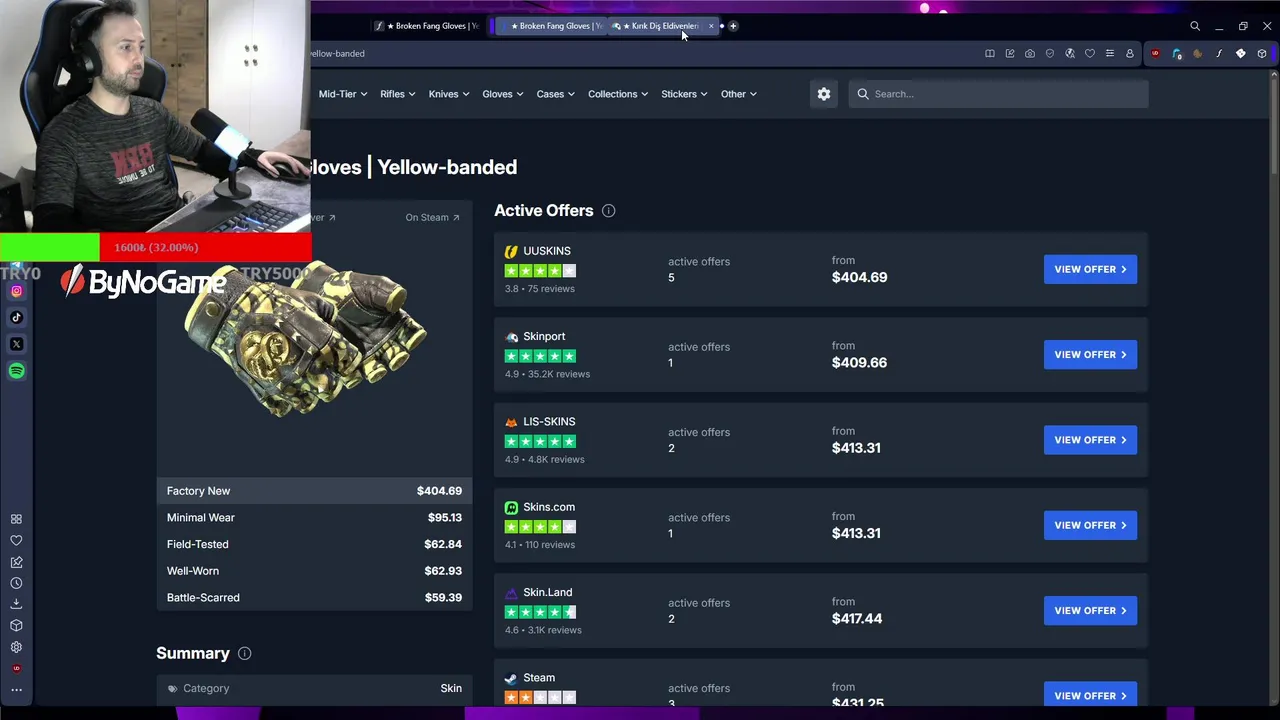Open the sidebar history clock icon
The width and height of the screenshot is (1280, 720).
point(16,583)
